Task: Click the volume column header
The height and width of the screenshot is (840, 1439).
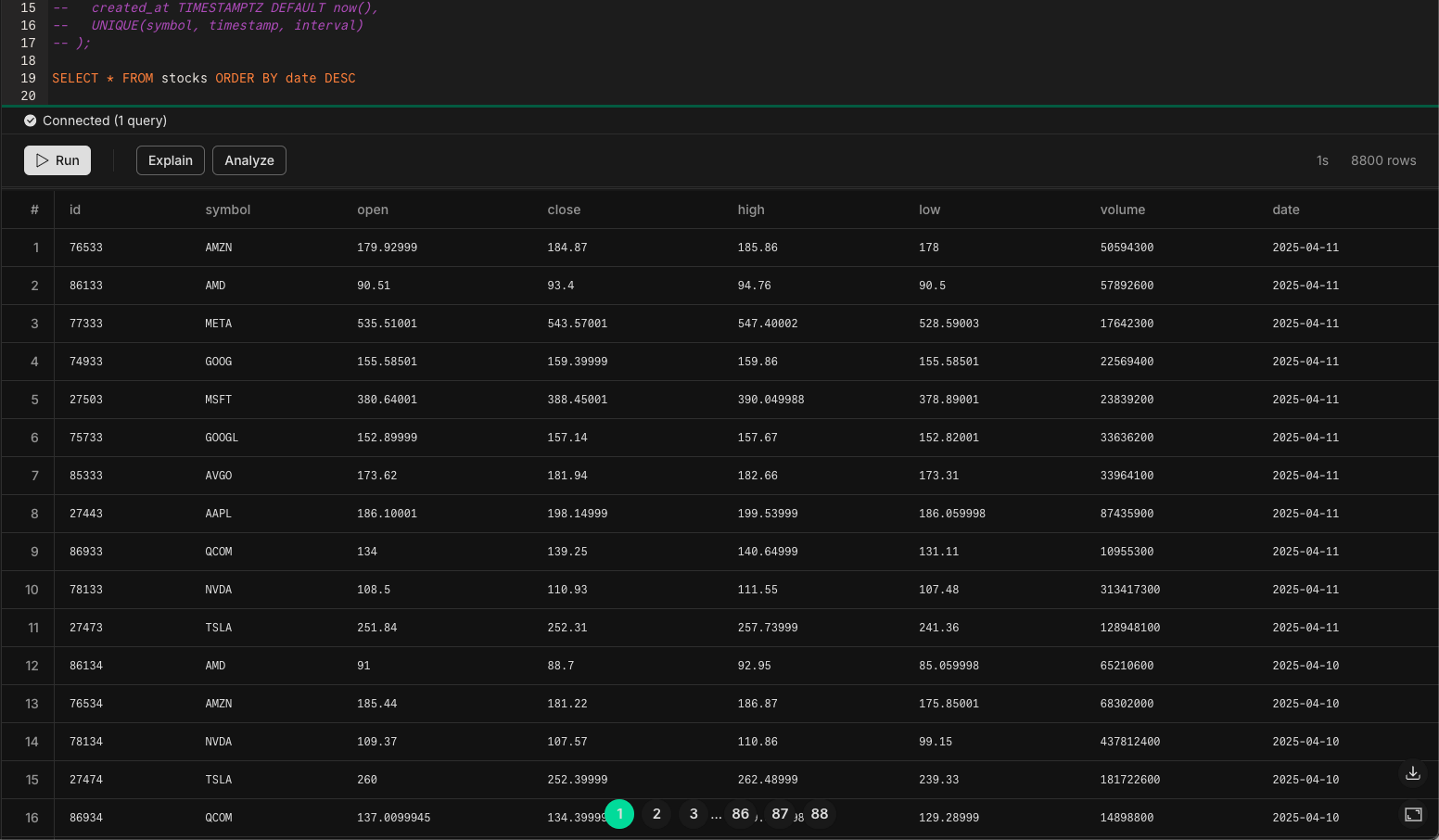Action: pyautogui.click(x=1123, y=210)
